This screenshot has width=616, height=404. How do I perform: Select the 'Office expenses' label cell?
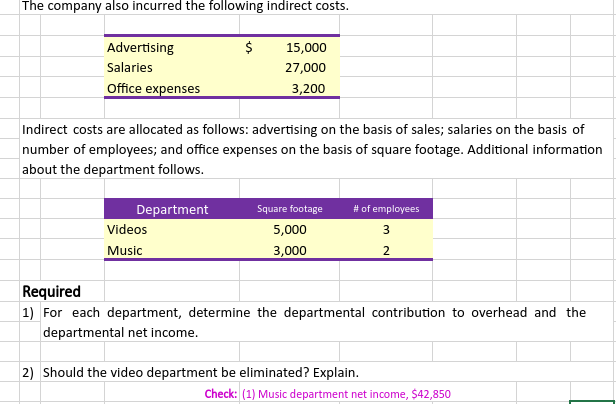(172, 88)
